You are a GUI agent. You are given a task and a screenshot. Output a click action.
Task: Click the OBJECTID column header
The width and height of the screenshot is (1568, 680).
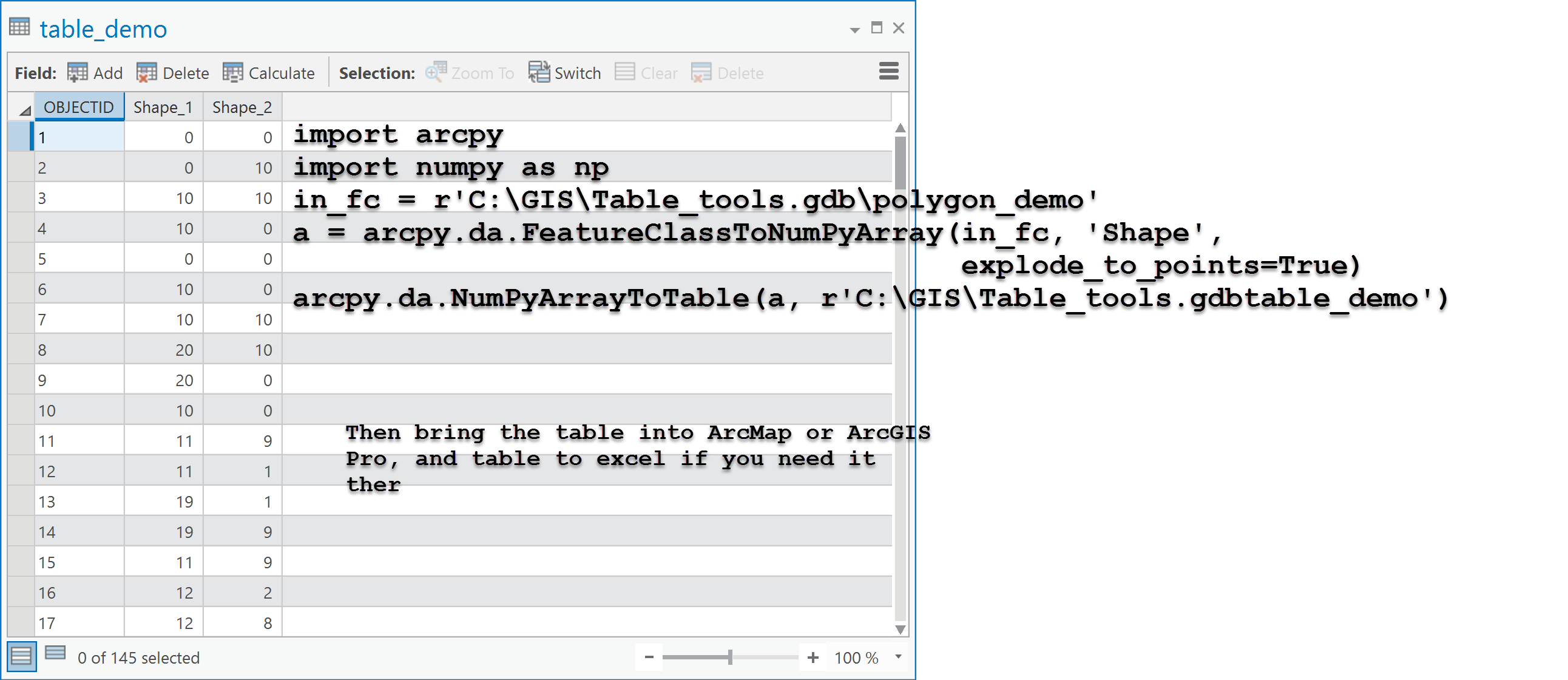click(x=78, y=107)
